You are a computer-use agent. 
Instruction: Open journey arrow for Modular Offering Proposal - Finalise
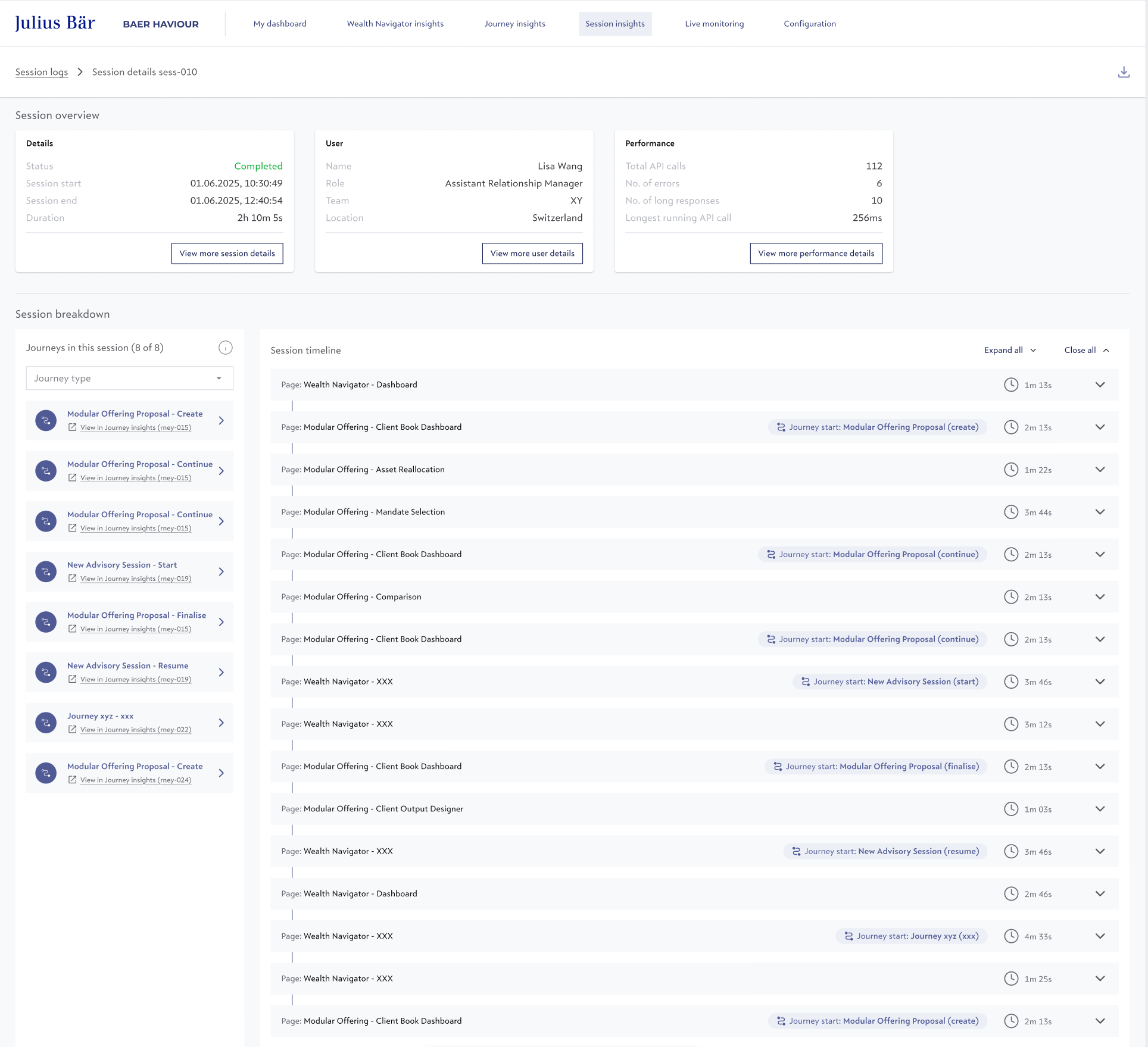[222, 622]
